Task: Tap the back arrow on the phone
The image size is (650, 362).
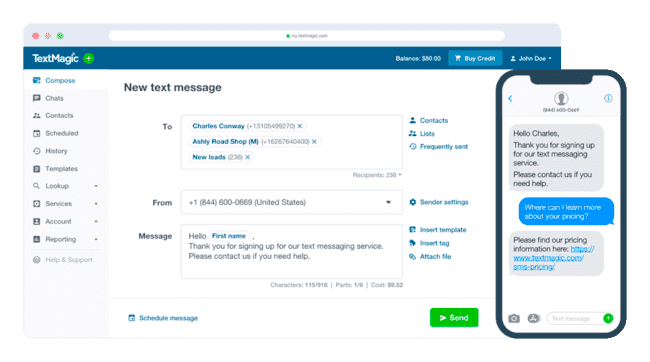Action: (510, 99)
